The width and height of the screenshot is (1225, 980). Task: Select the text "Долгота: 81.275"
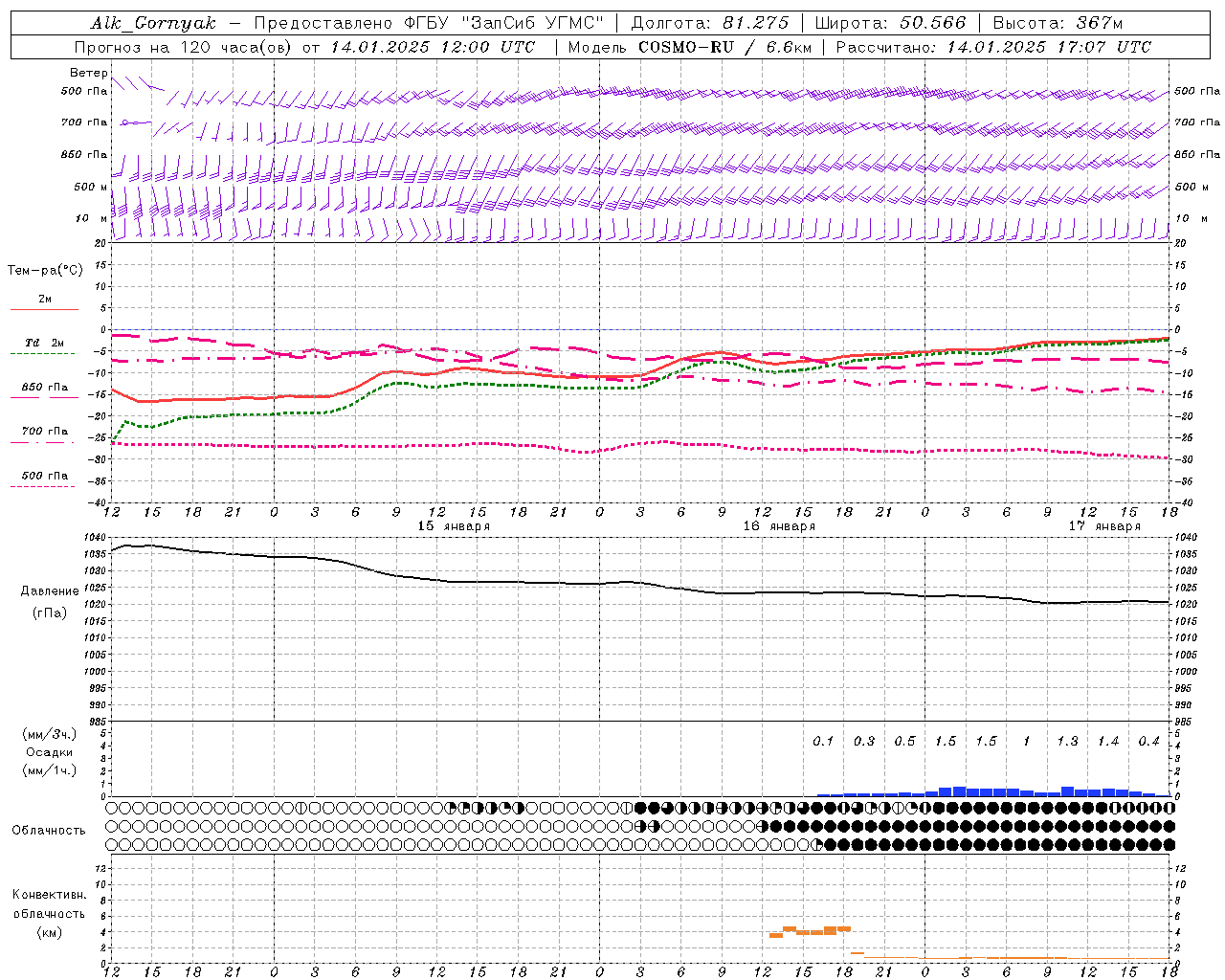710,23
